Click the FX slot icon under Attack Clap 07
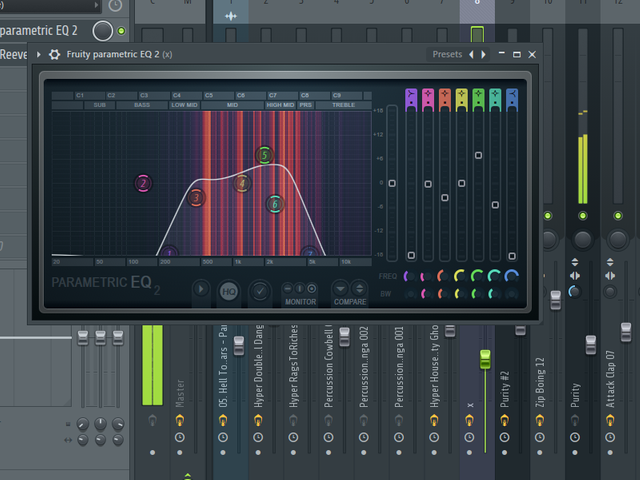 tap(610, 420)
